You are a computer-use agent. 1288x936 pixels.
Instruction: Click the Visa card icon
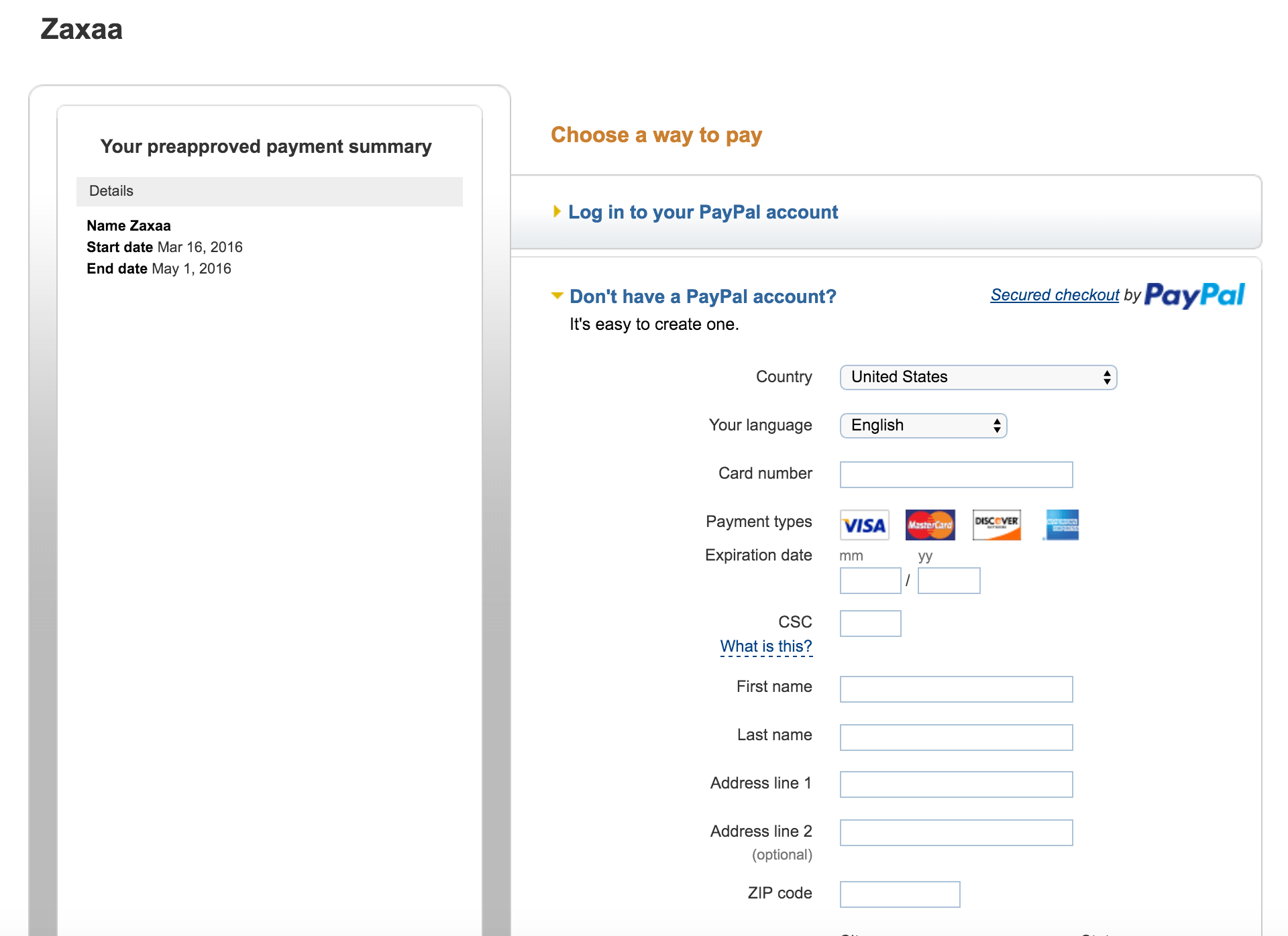tap(864, 525)
